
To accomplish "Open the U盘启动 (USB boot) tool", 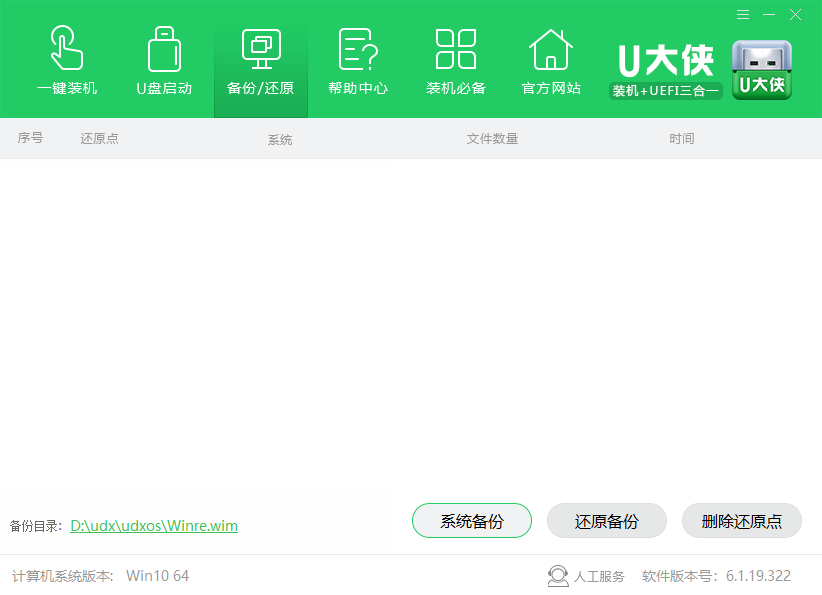I will (x=163, y=58).
